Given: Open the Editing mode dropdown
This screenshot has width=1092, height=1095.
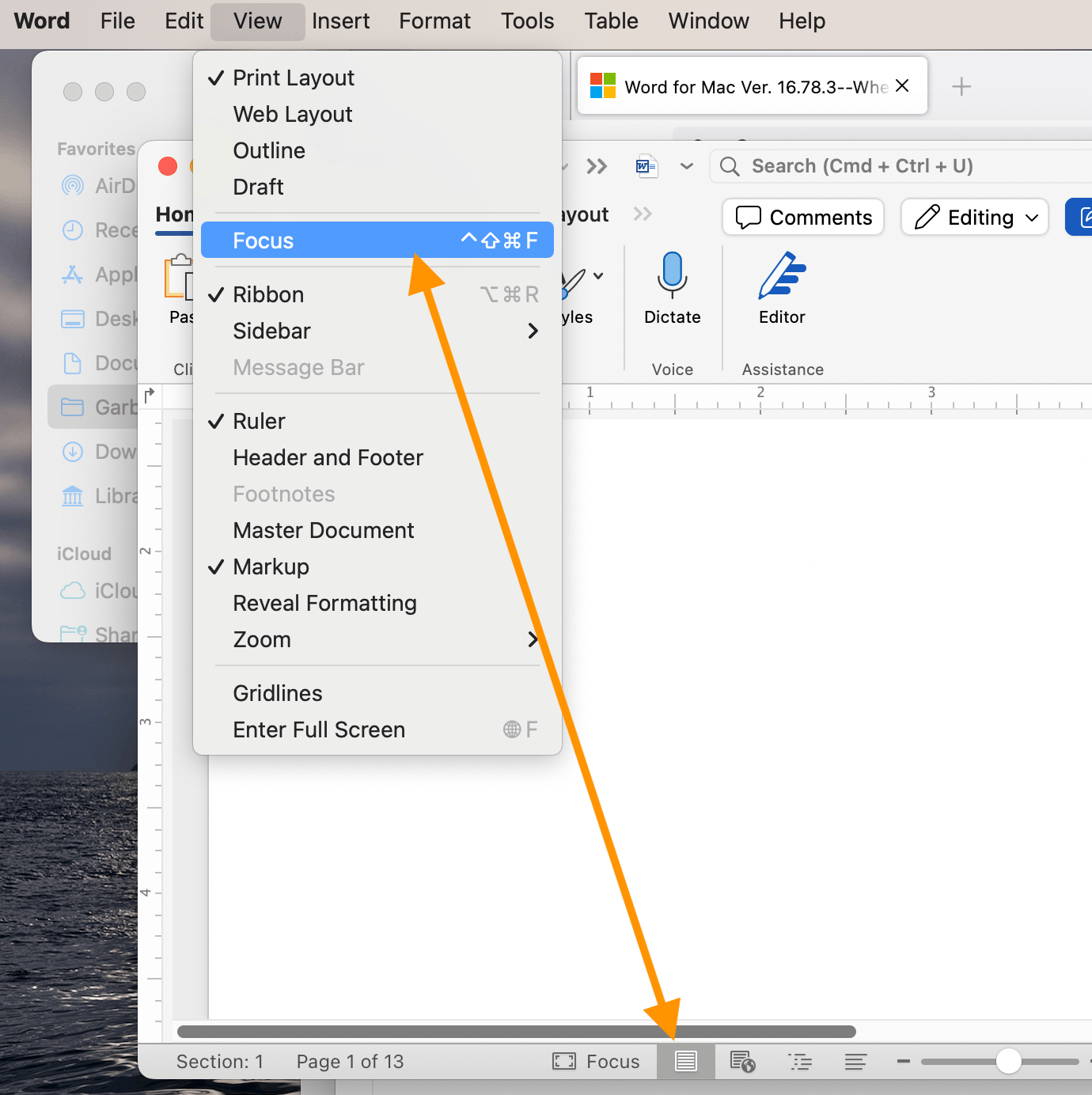Looking at the screenshot, I should pos(975,217).
